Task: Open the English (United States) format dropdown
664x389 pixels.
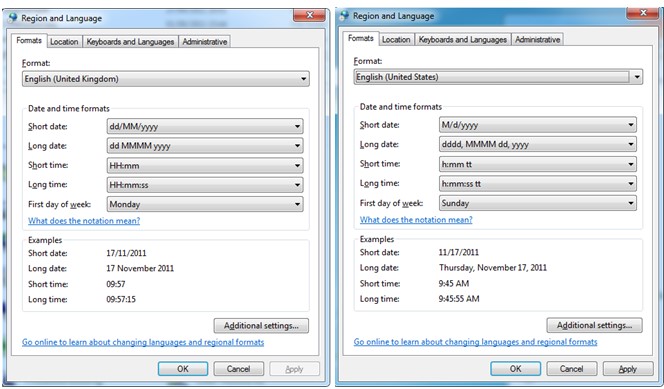Action: 498,77
